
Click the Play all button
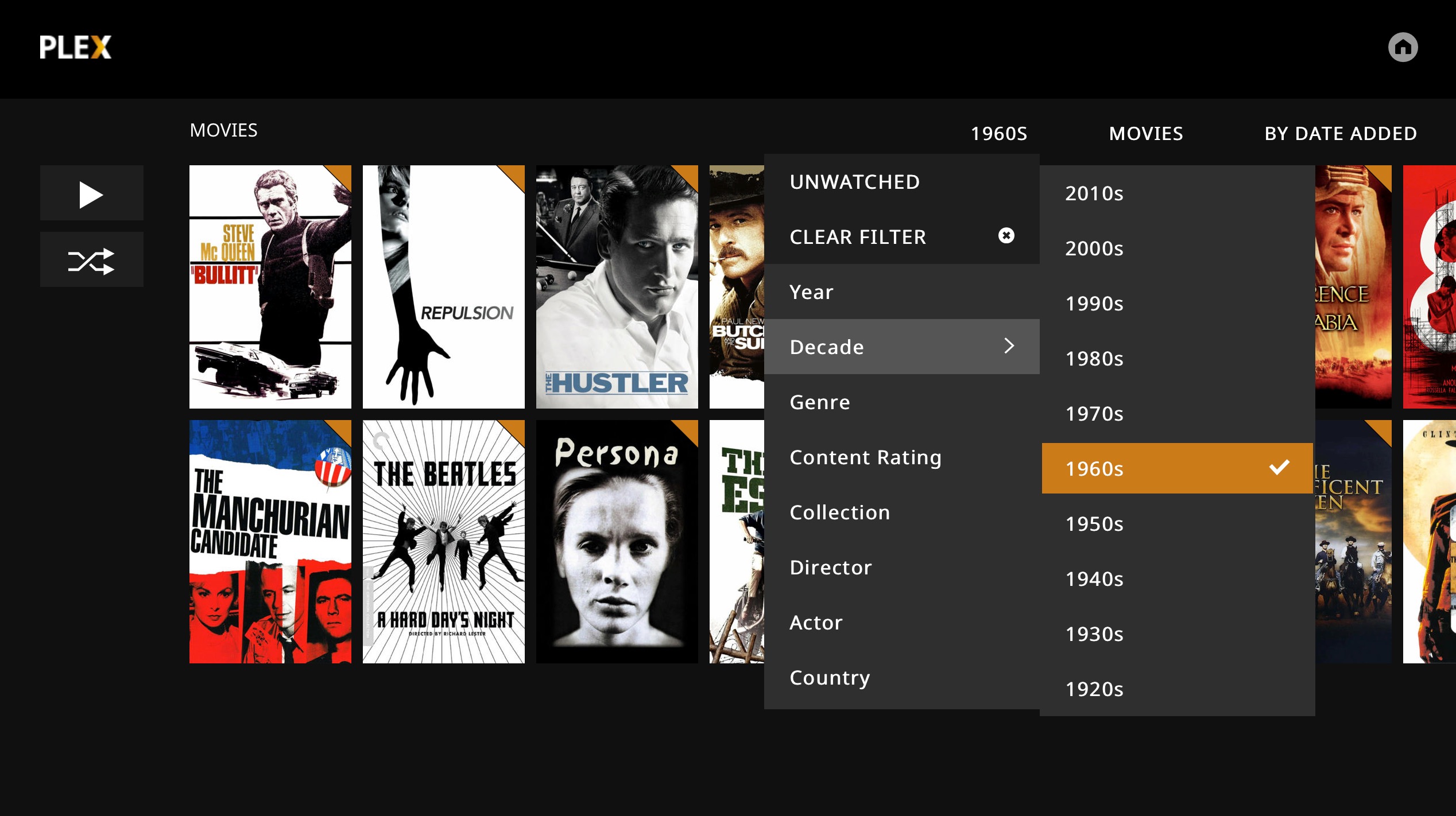click(x=91, y=194)
